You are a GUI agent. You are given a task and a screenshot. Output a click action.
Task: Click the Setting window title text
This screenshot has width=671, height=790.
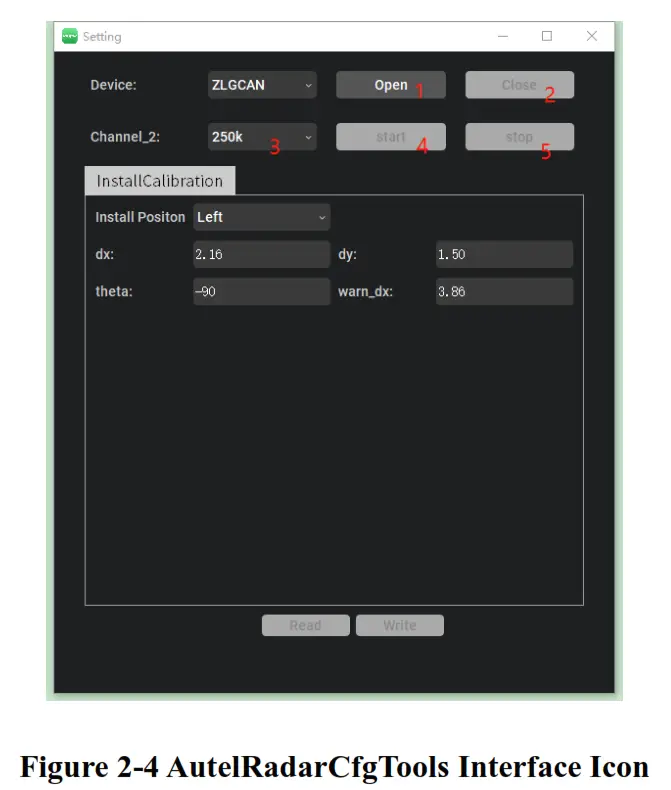pos(102,37)
